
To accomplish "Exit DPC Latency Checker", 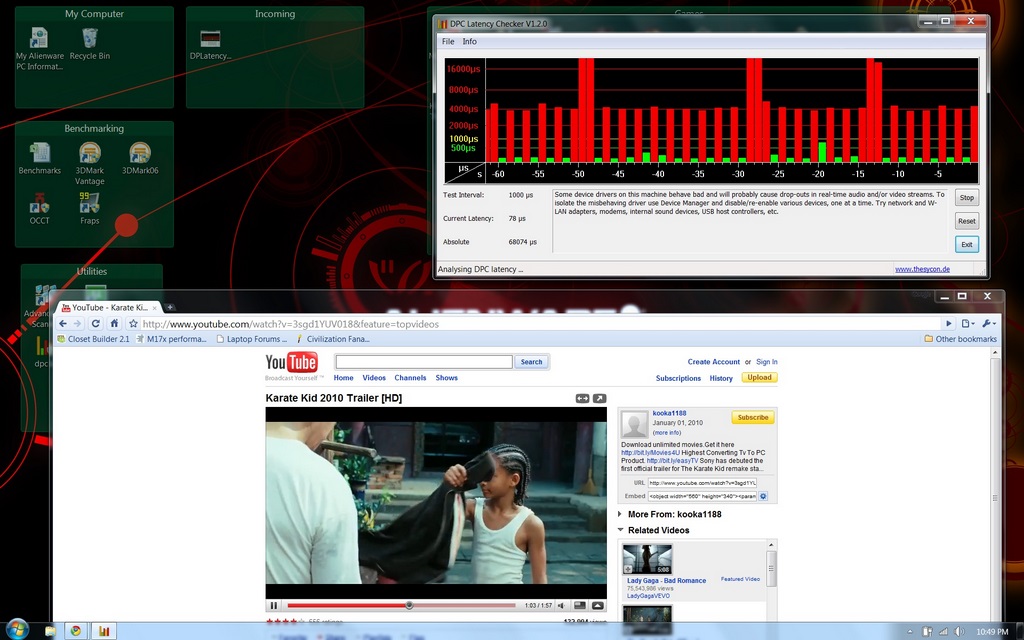I will (967, 244).
